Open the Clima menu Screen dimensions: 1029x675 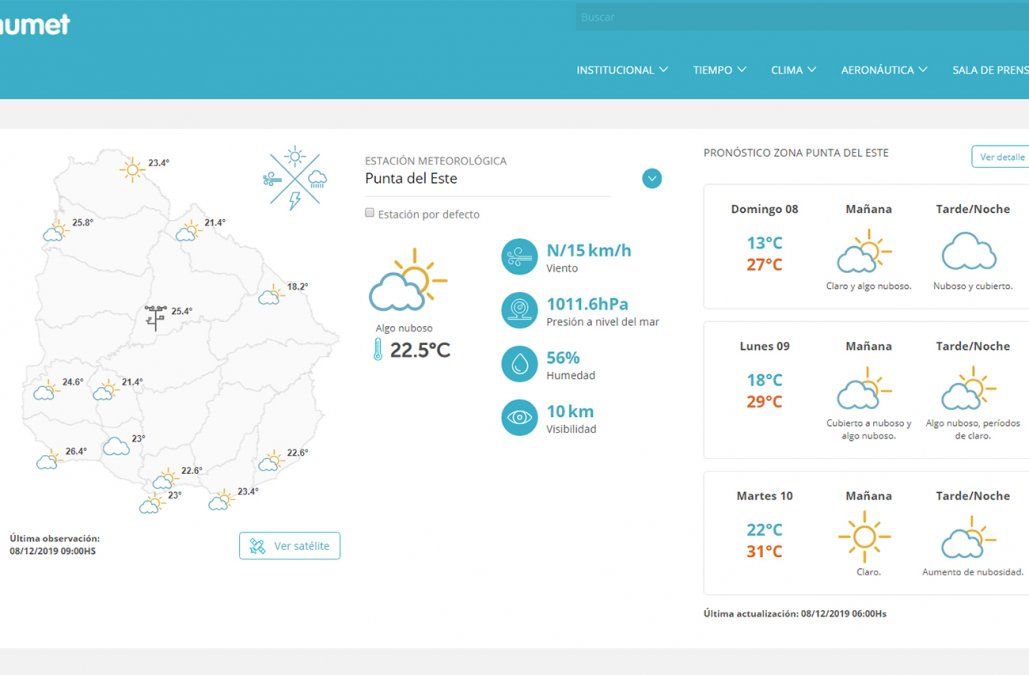[x=793, y=70]
